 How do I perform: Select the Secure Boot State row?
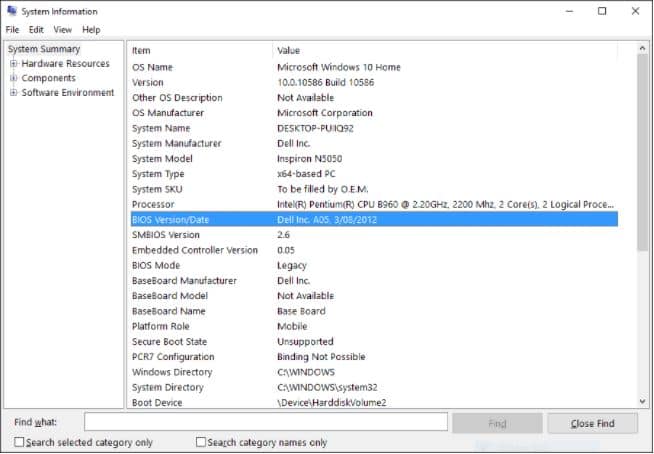tap(374, 341)
